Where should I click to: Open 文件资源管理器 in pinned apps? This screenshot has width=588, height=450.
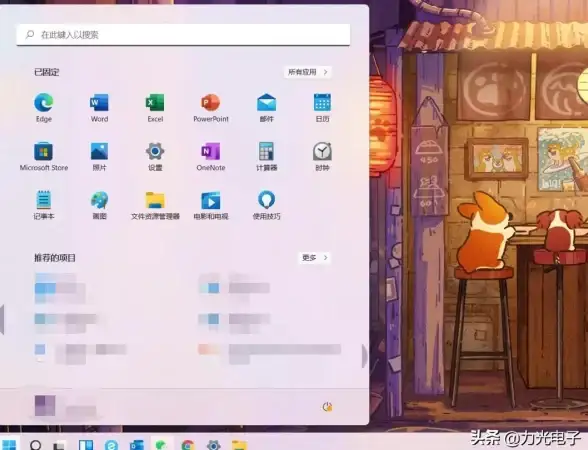point(155,205)
